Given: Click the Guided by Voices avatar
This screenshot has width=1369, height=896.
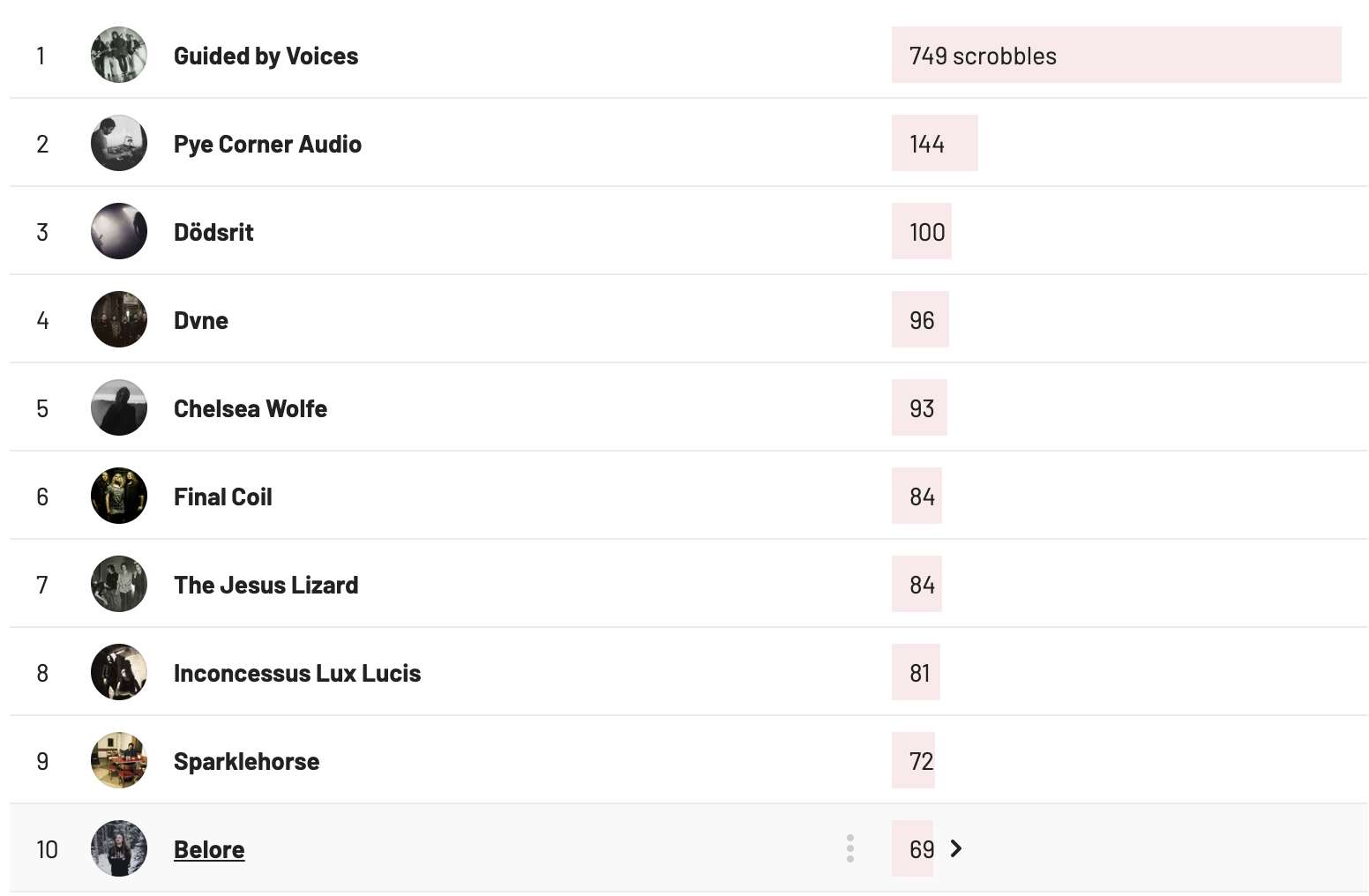Looking at the screenshot, I should tap(119, 55).
